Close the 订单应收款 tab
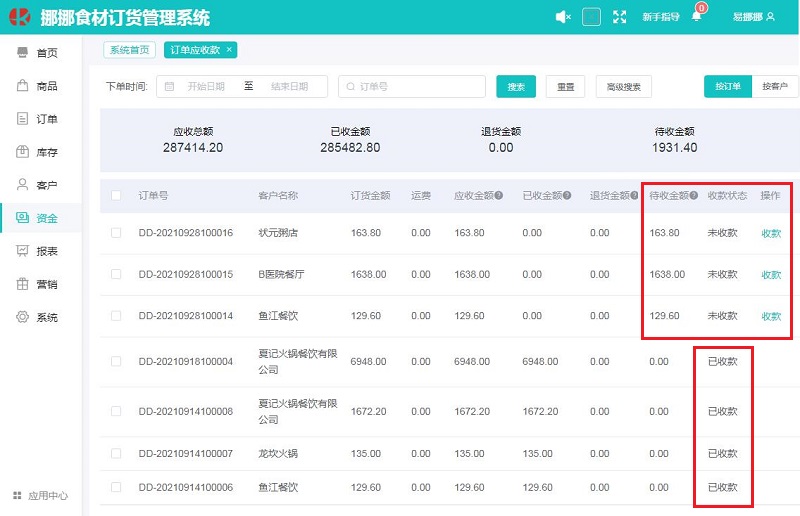The width and height of the screenshot is (800, 516). click(x=229, y=49)
